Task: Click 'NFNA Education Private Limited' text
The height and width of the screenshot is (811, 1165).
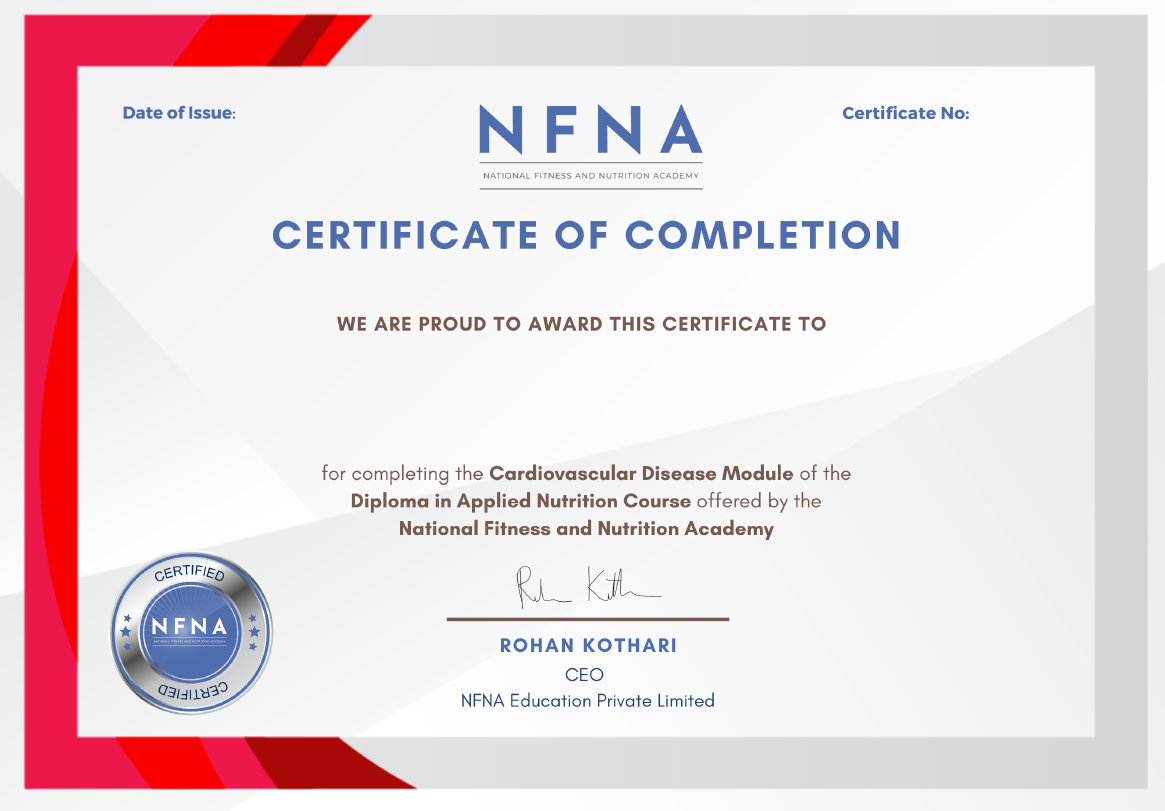Action: point(588,701)
